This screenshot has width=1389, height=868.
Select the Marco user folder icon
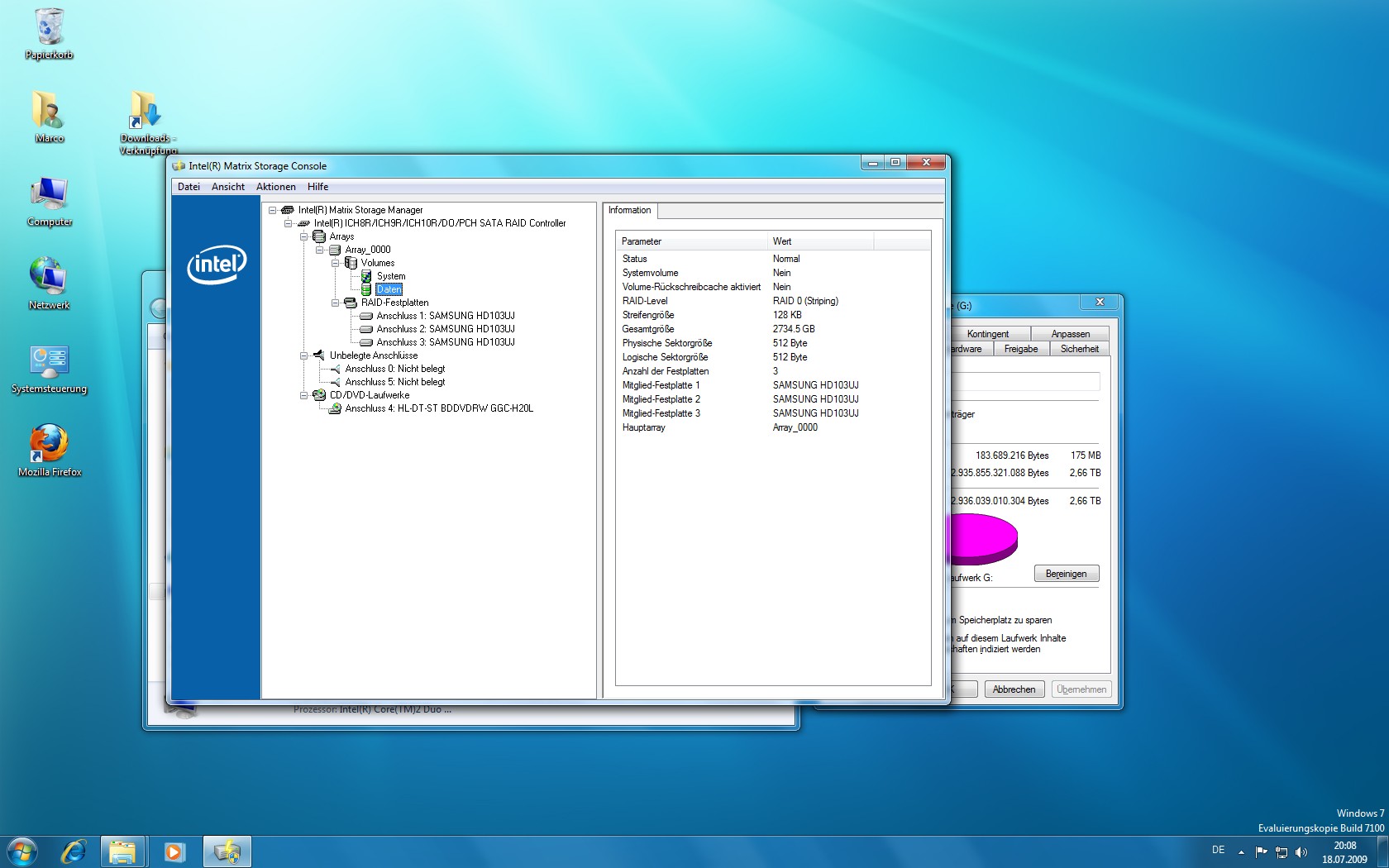(50, 117)
